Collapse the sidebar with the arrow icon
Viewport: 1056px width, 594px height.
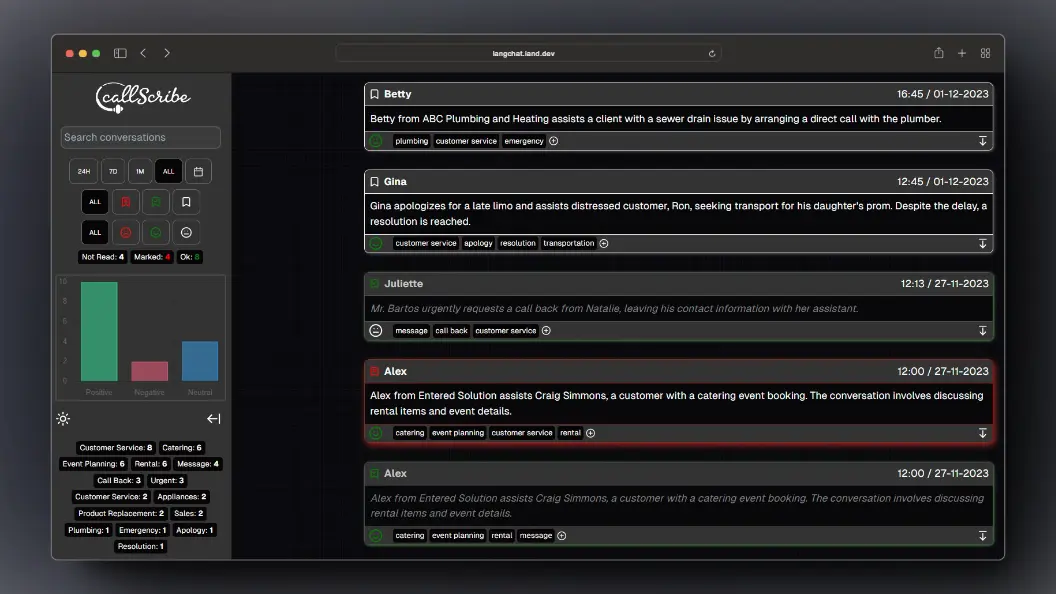pos(213,419)
